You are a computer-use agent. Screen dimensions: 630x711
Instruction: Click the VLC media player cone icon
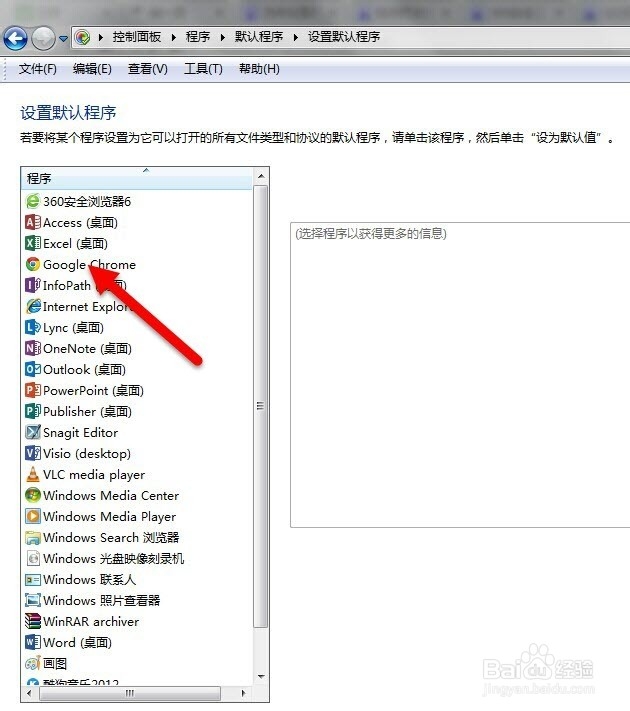[x=33, y=474]
